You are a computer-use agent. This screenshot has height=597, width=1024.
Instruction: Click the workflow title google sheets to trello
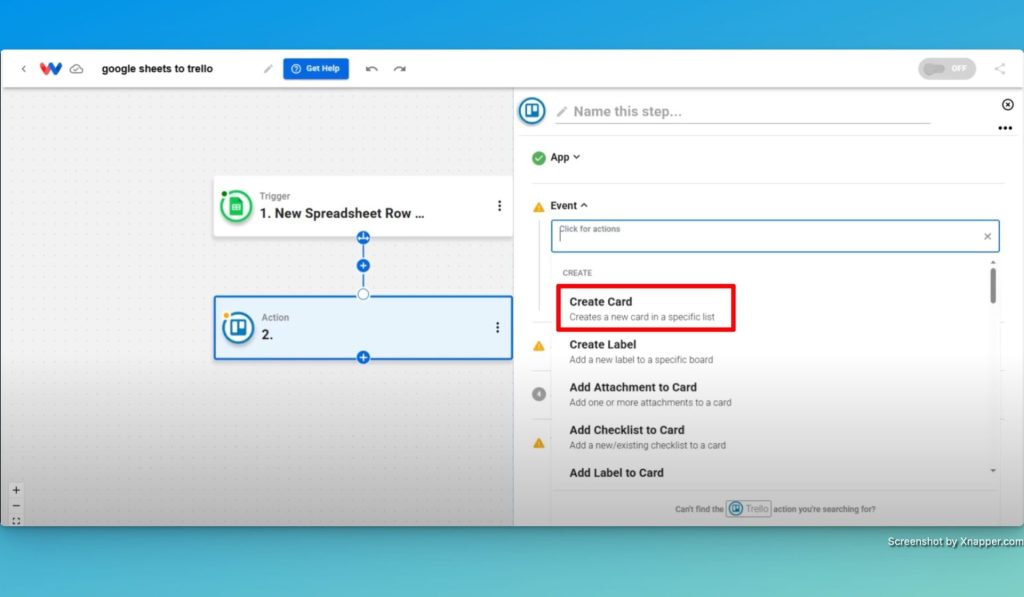point(157,69)
